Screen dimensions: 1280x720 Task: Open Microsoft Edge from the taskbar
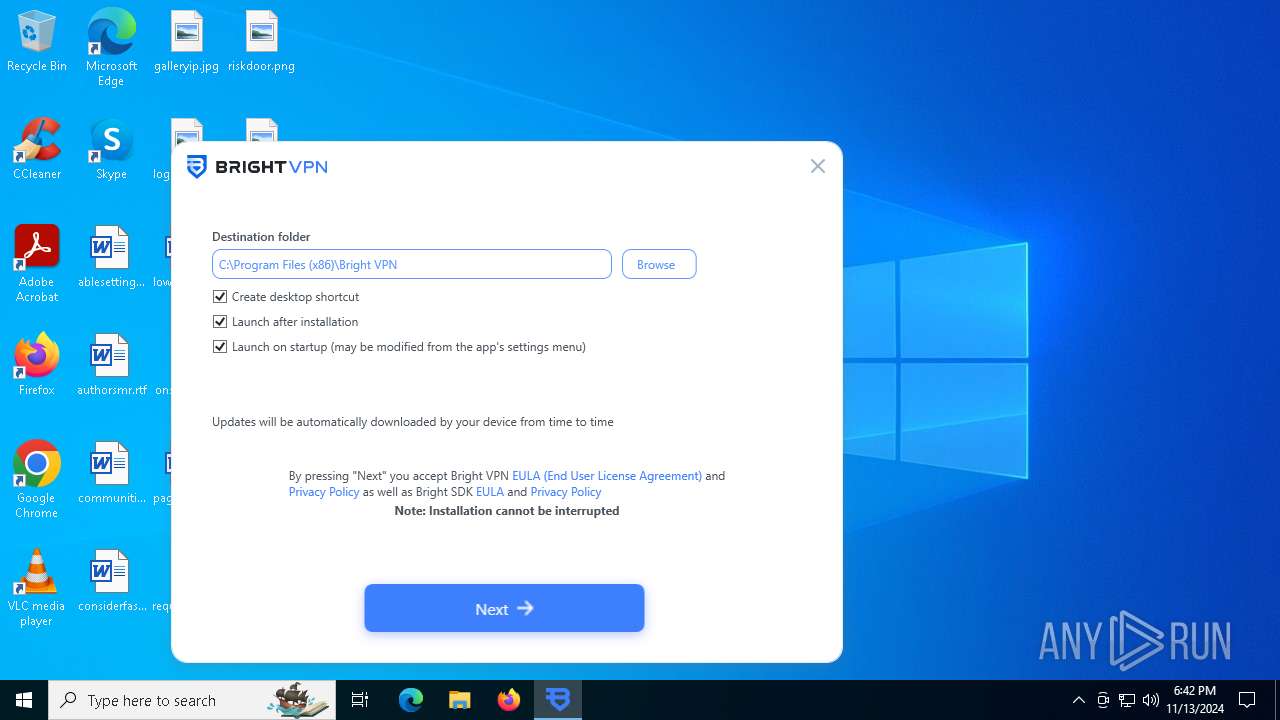point(411,700)
